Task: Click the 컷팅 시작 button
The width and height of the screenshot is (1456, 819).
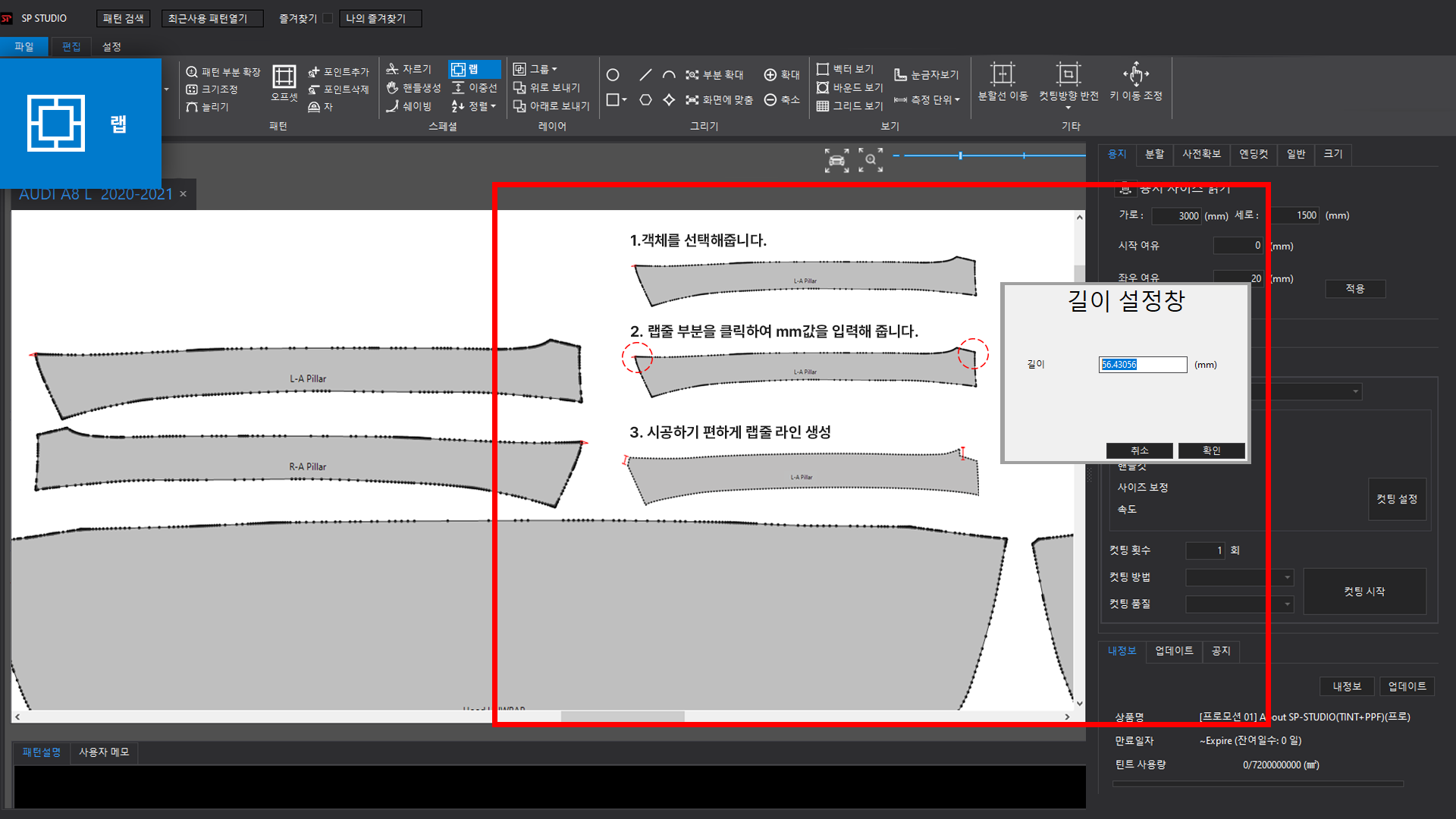Action: pos(1364,591)
